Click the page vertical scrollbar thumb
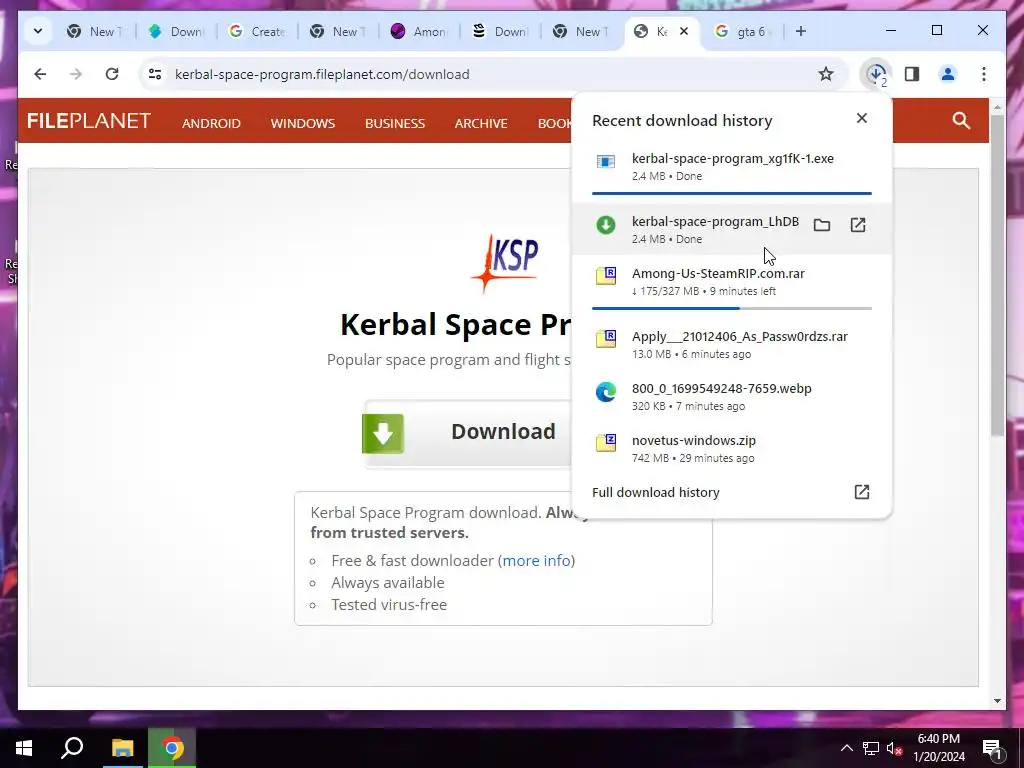Screen dimensions: 1024x768 997,274
